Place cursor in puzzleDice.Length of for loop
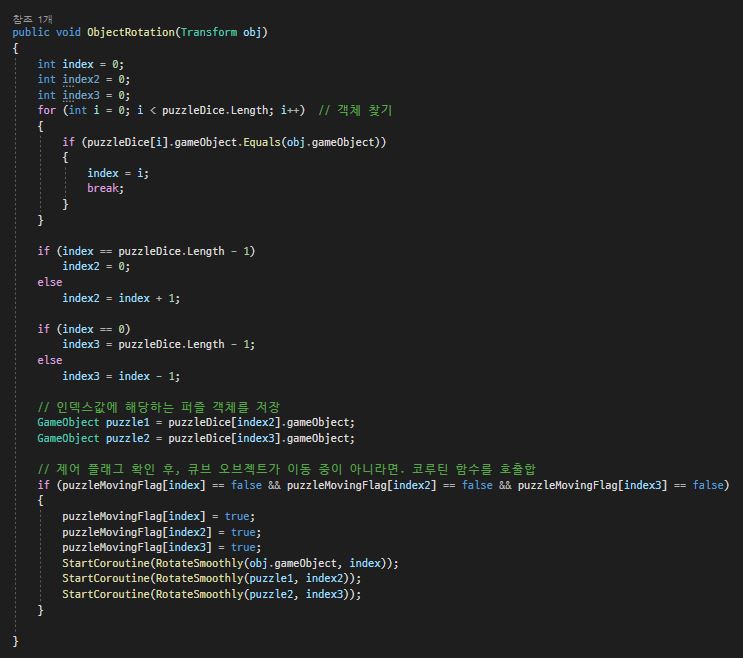Image resolution: width=743 pixels, height=658 pixels. point(217,110)
